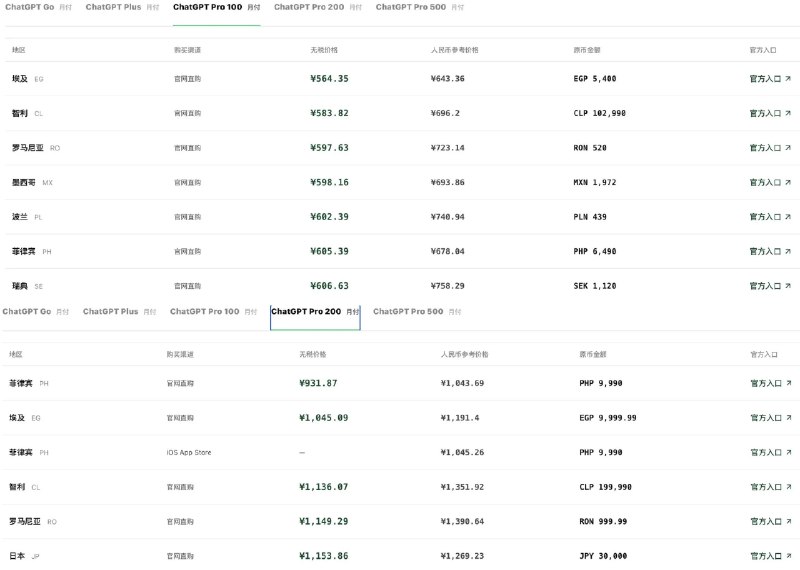Click the ¥1,045.26 RMB reference price
800x570 pixels.
coord(462,452)
